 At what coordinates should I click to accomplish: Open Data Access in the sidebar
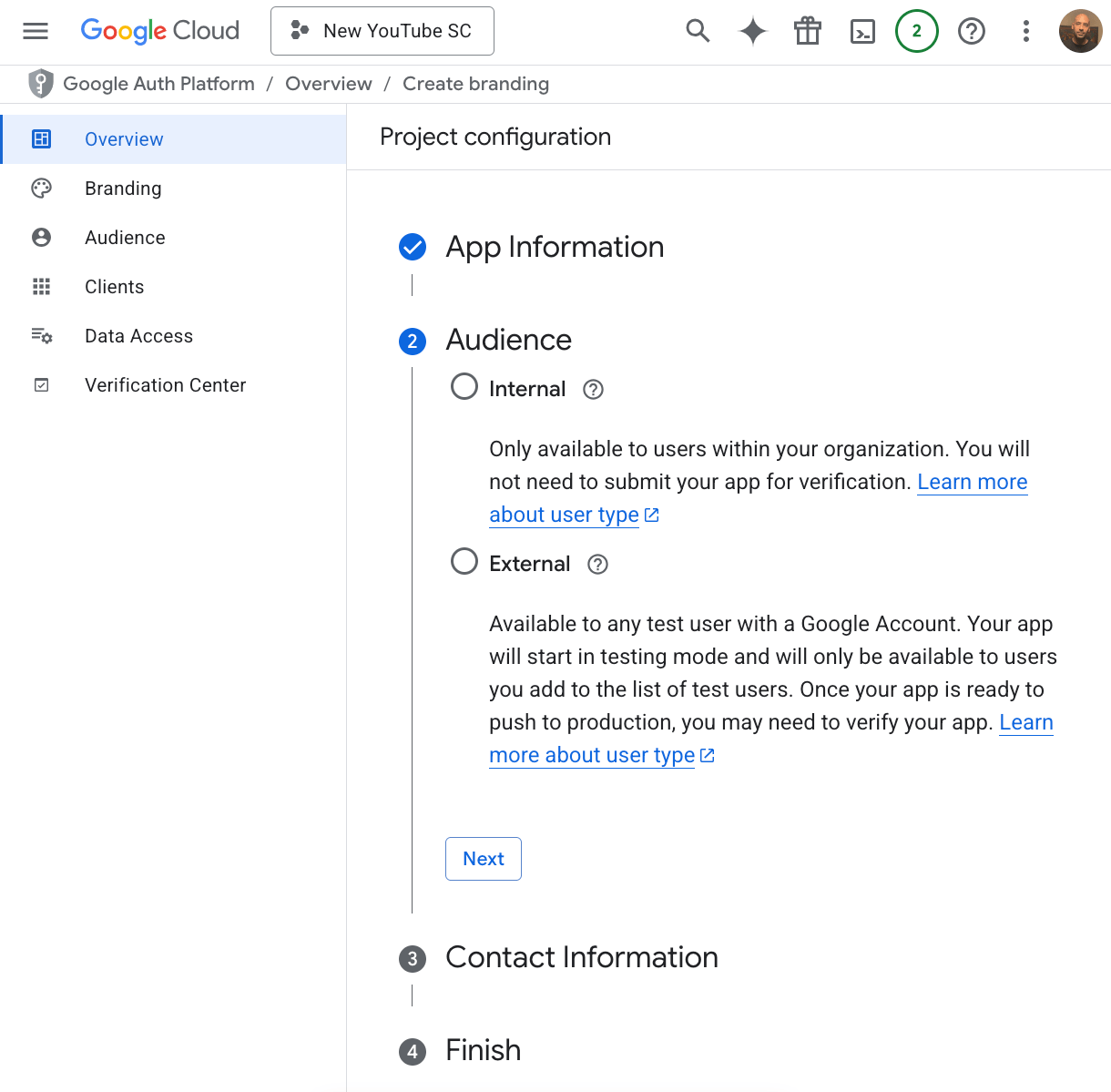138,336
